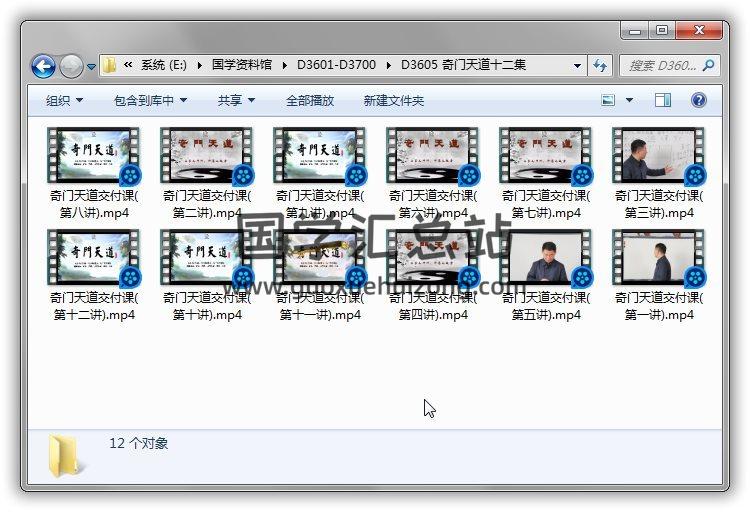Select video 奇门天道交付课(第八讲).mp4 thumbnail
Image resolution: width=750 pixels, height=512 pixels.
[94, 156]
